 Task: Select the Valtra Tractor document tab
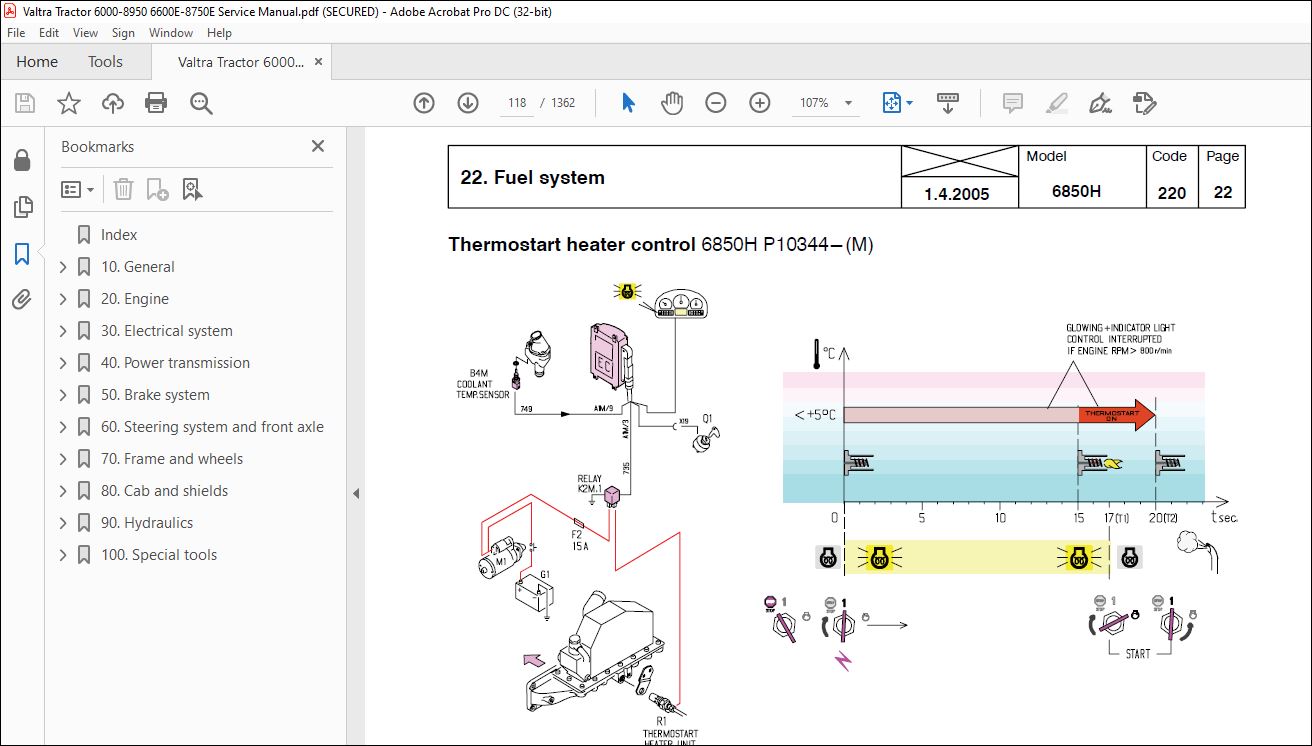click(x=241, y=62)
